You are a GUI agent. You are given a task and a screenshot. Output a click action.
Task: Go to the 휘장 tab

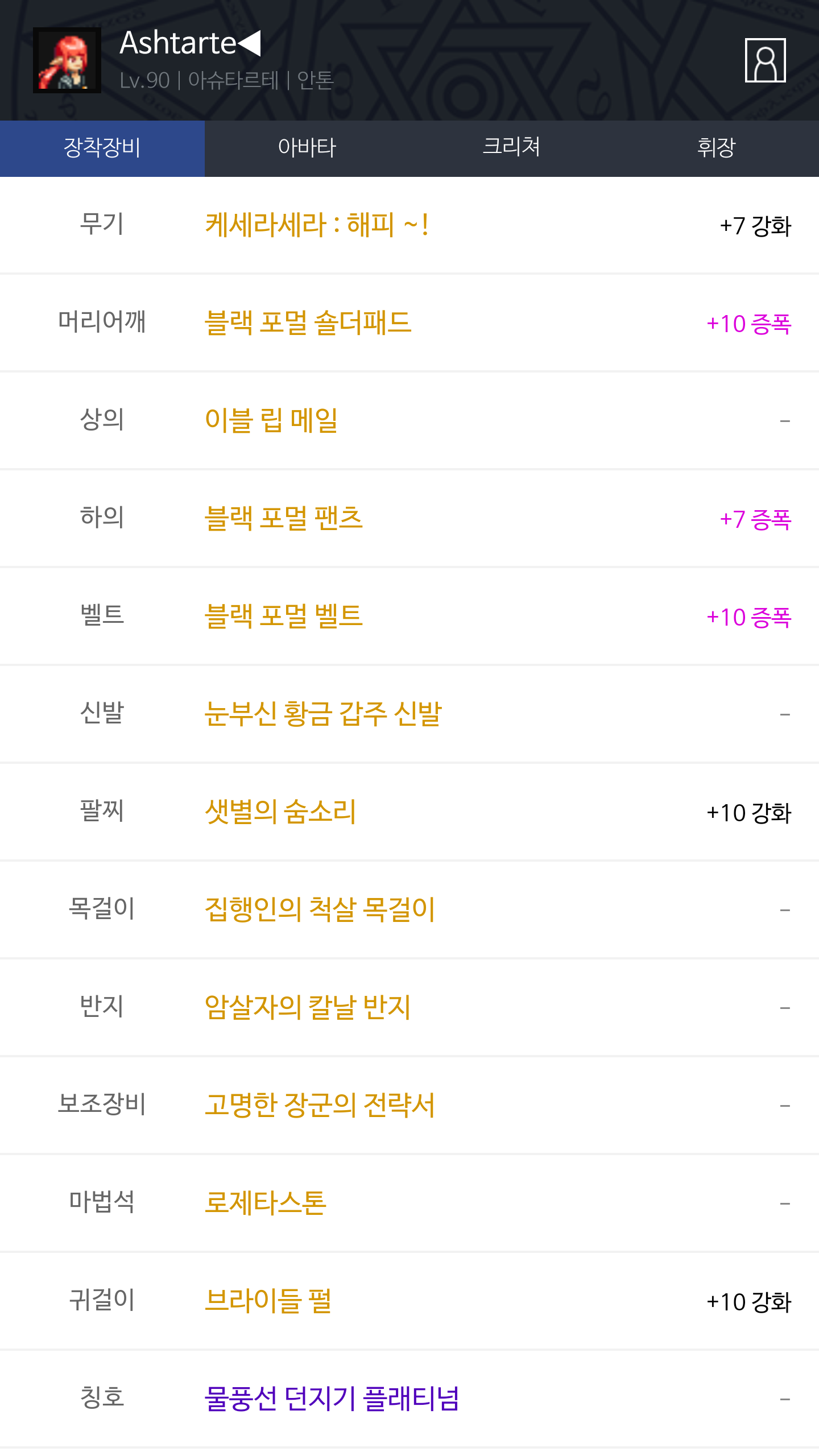pyautogui.click(x=717, y=148)
